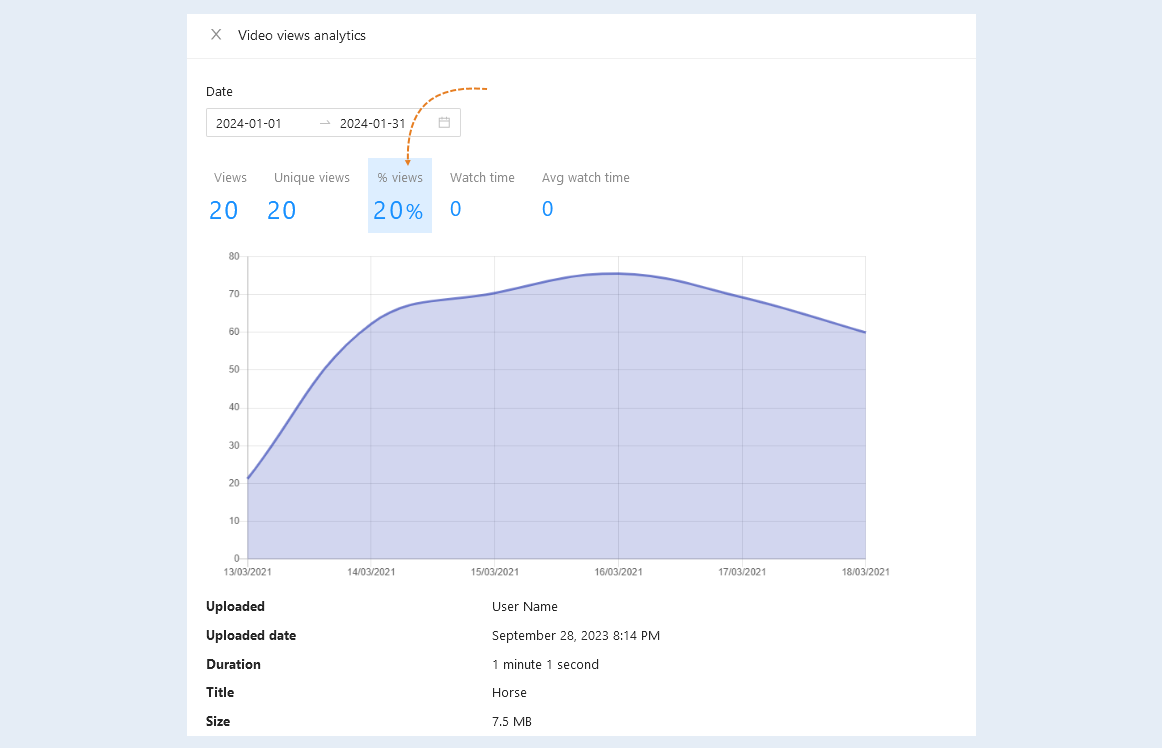The width and height of the screenshot is (1162, 748).
Task: Select the Avg watch time metric tab
Action: [x=585, y=196]
